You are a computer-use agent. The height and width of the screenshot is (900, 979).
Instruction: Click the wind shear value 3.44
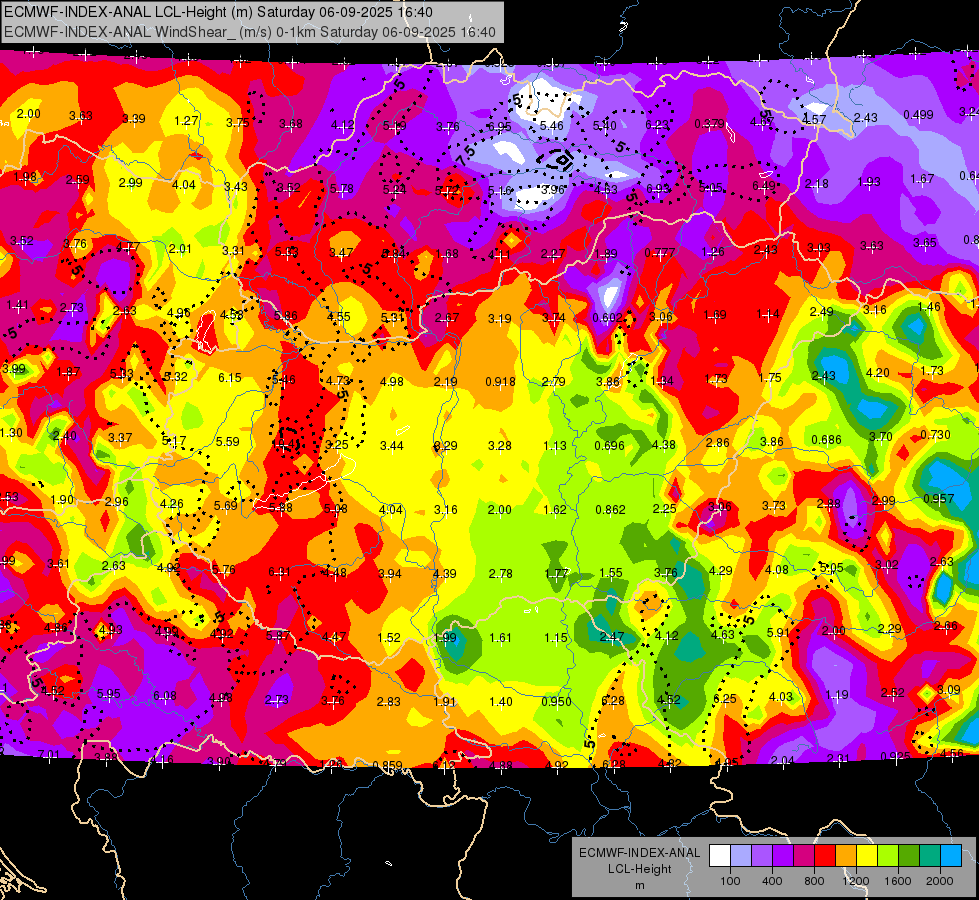pos(392,446)
